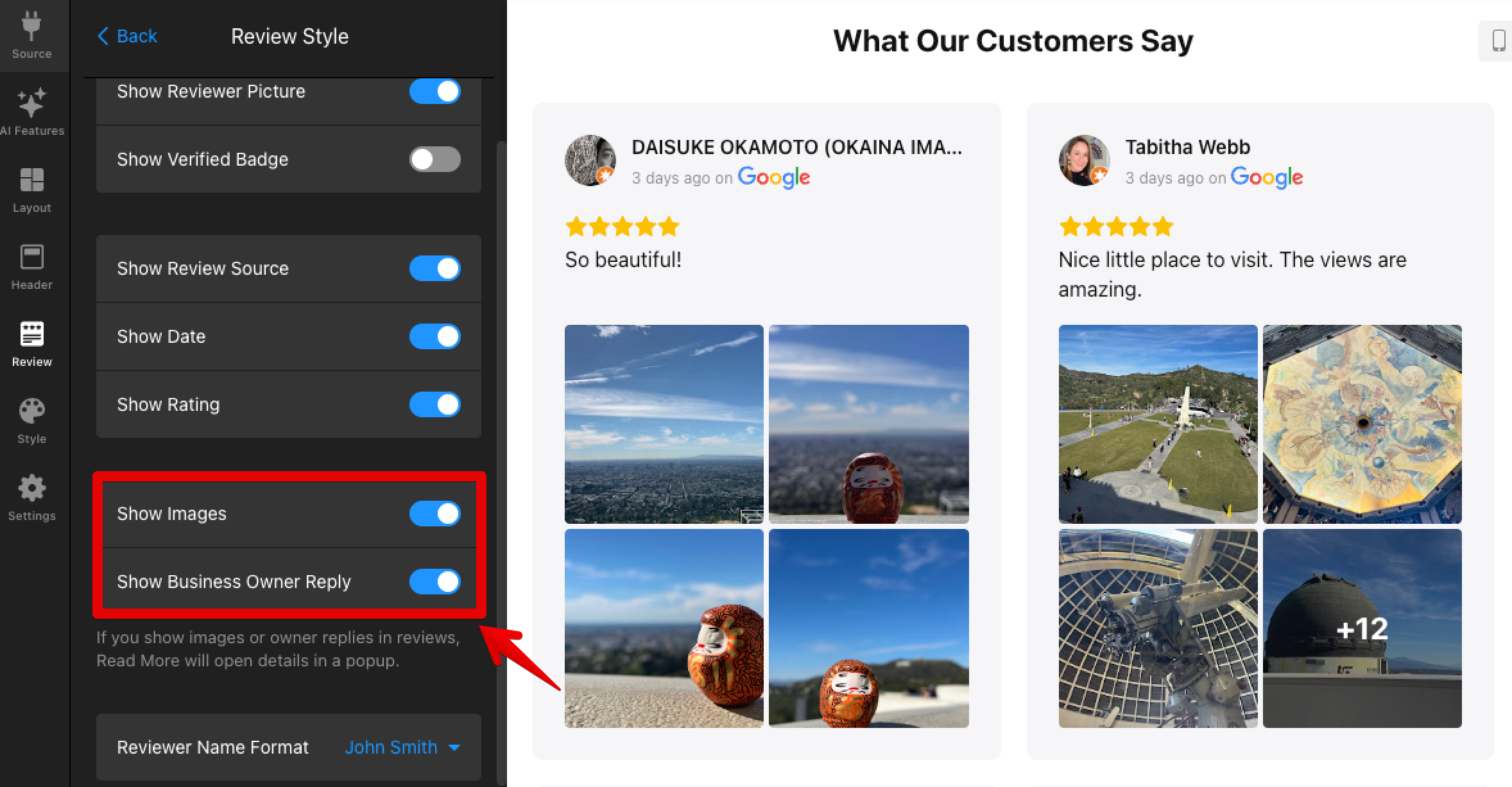The width and height of the screenshot is (1512, 787).
Task: Toggle the Show Rating switch
Action: pos(435,404)
